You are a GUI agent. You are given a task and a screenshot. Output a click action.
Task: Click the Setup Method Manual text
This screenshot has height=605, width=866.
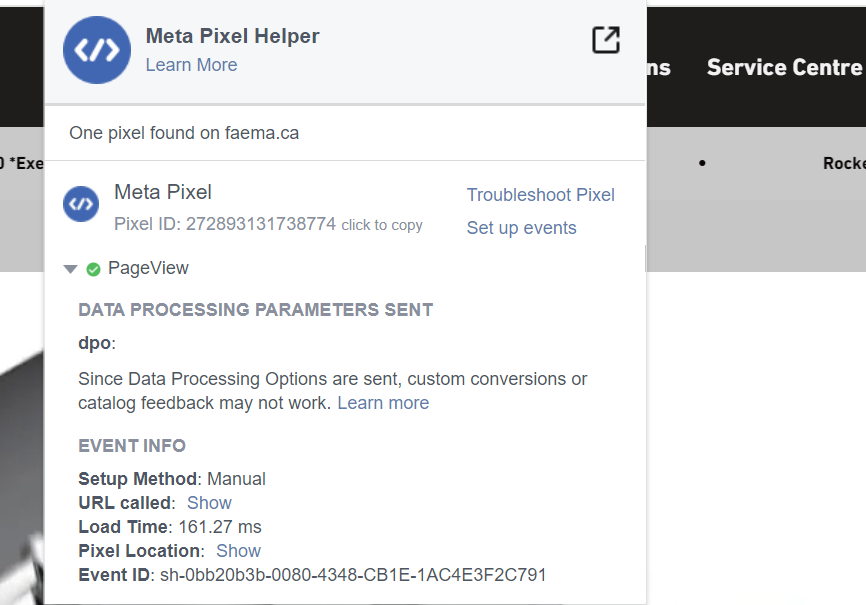pyautogui.click(x=236, y=479)
